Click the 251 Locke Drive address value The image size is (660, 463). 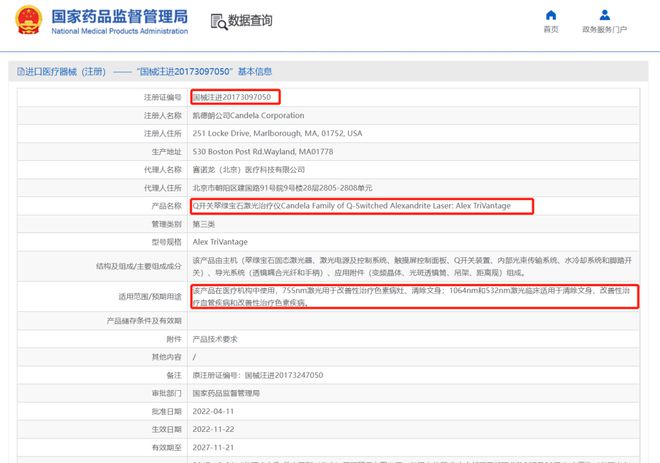pyautogui.click(x=277, y=133)
